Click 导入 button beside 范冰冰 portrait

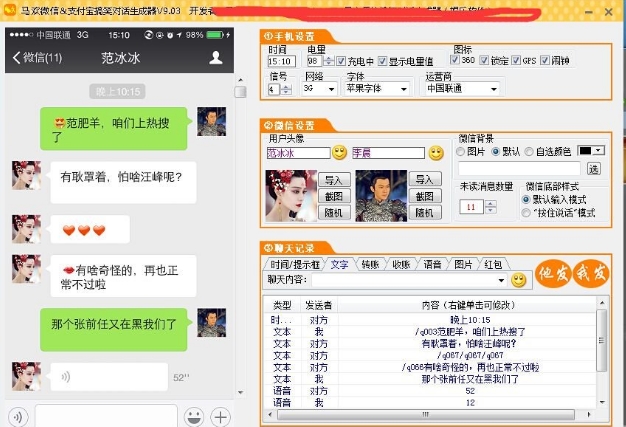(334, 180)
